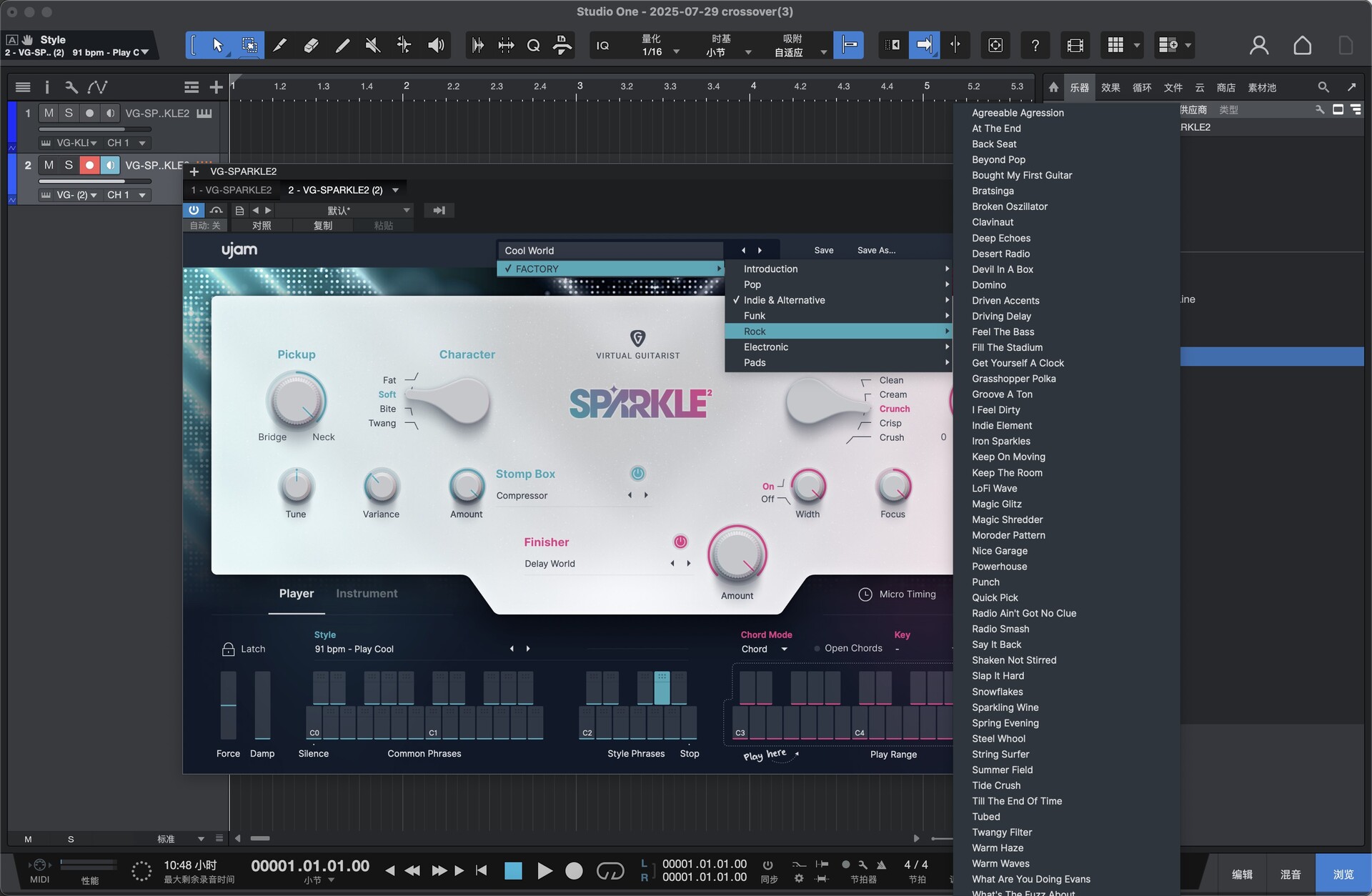Viewport: 1372px width, 896px height.
Task: Click the Record button in transport
Action: [574, 870]
